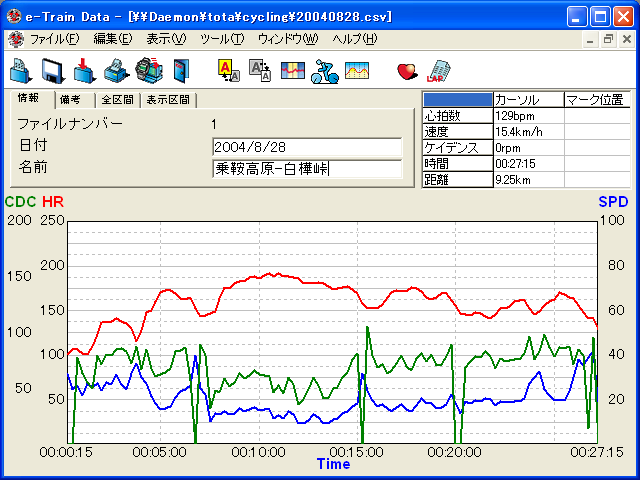This screenshot has height=480, width=640.
Task: Select the 表示区間 tab
Action: (168, 100)
